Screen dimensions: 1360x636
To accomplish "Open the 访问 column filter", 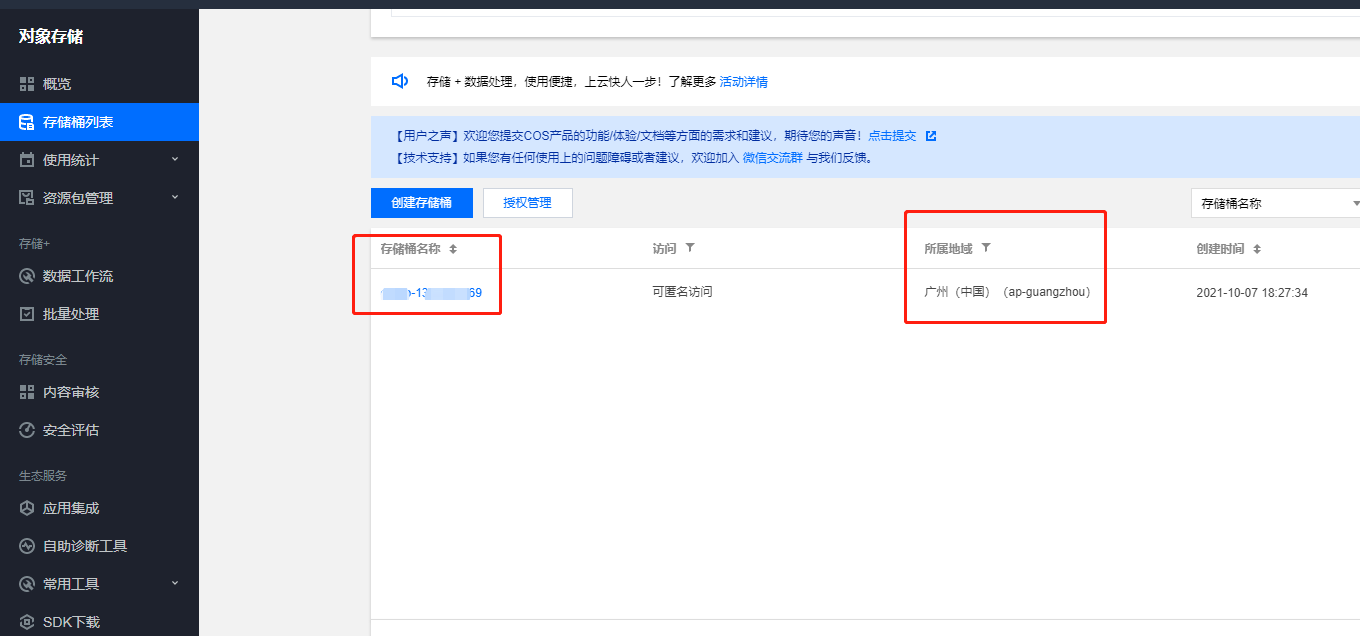I will tap(689, 247).
